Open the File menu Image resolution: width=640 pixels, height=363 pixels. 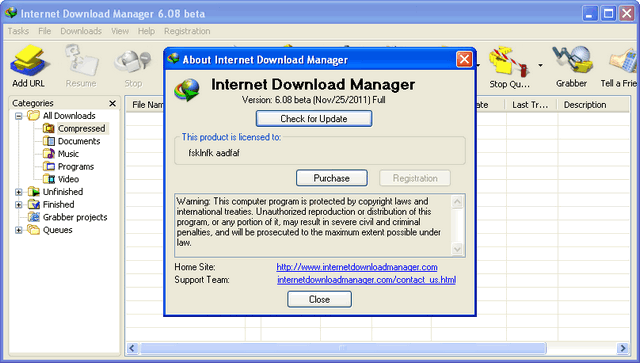tap(44, 31)
